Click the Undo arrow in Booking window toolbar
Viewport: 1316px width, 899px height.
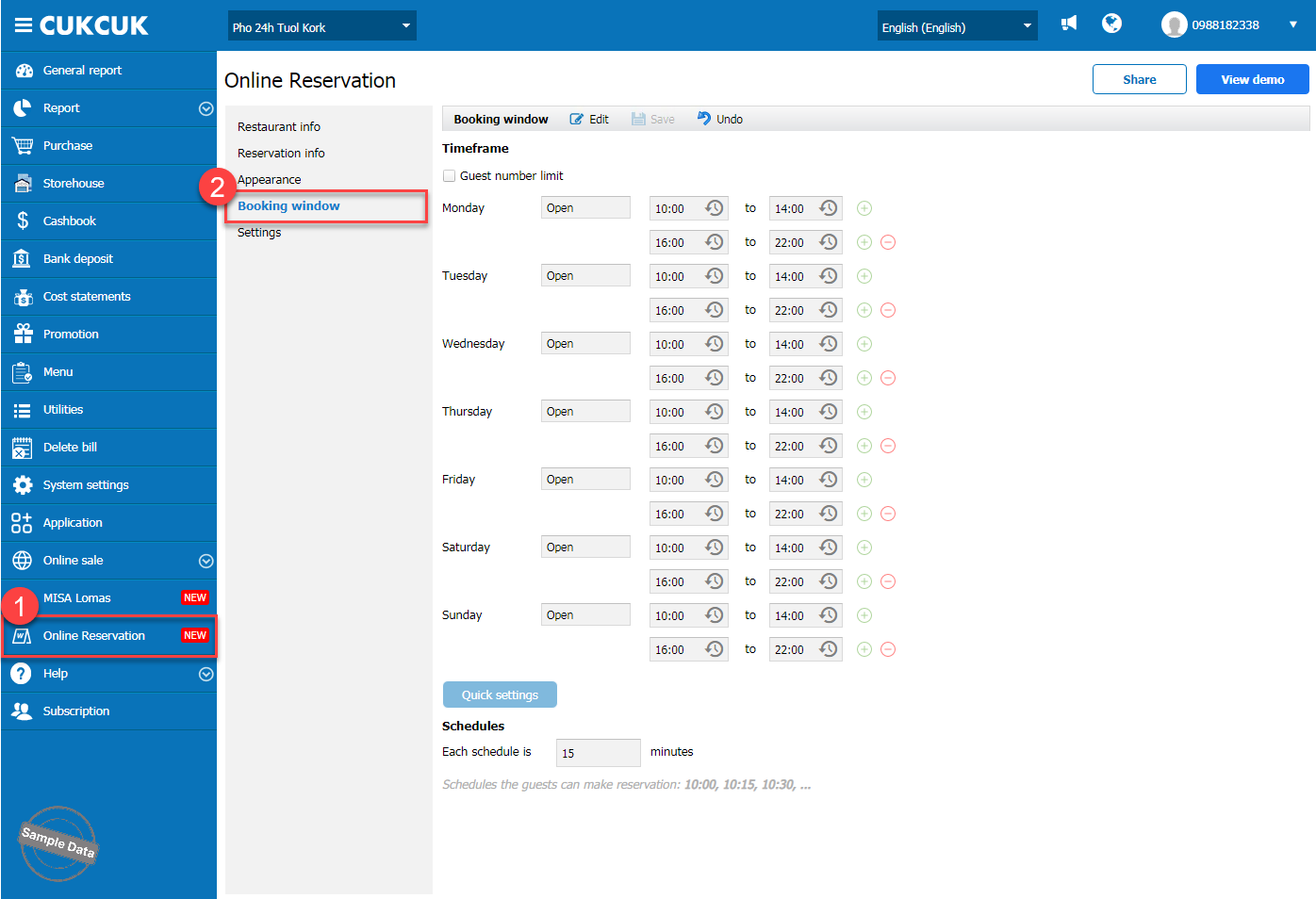point(704,119)
